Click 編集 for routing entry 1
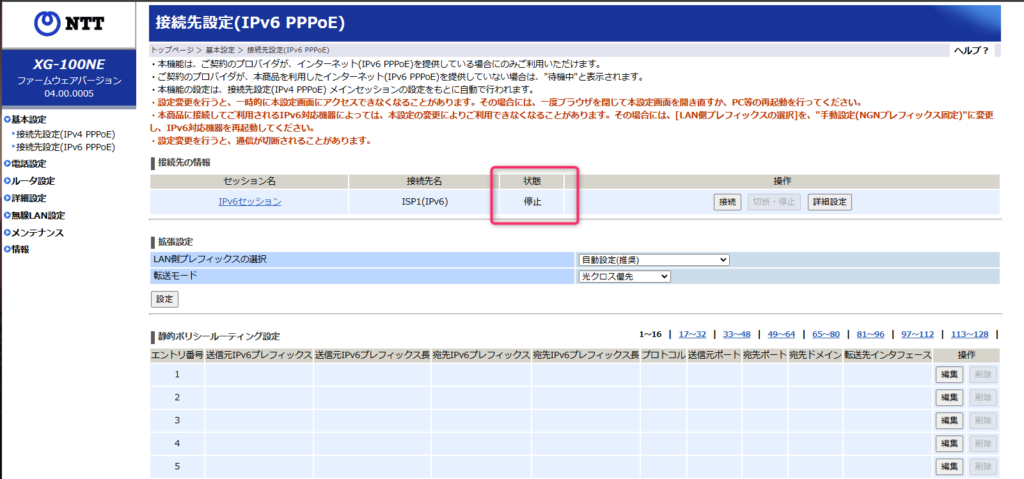The image size is (1024, 479). click(x=948, y=374)
